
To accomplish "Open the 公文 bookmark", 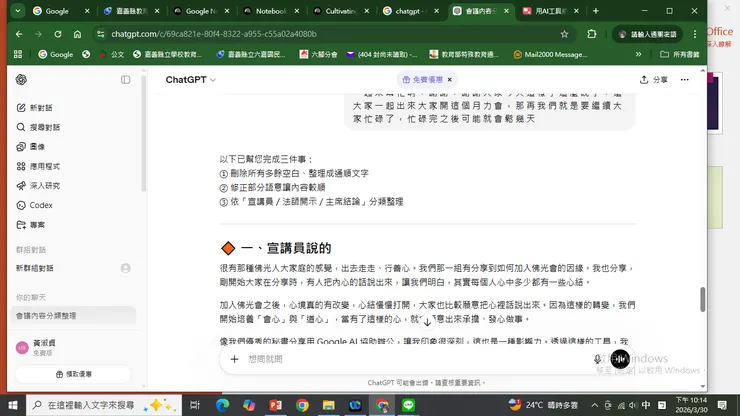I will tap(111, 54).
